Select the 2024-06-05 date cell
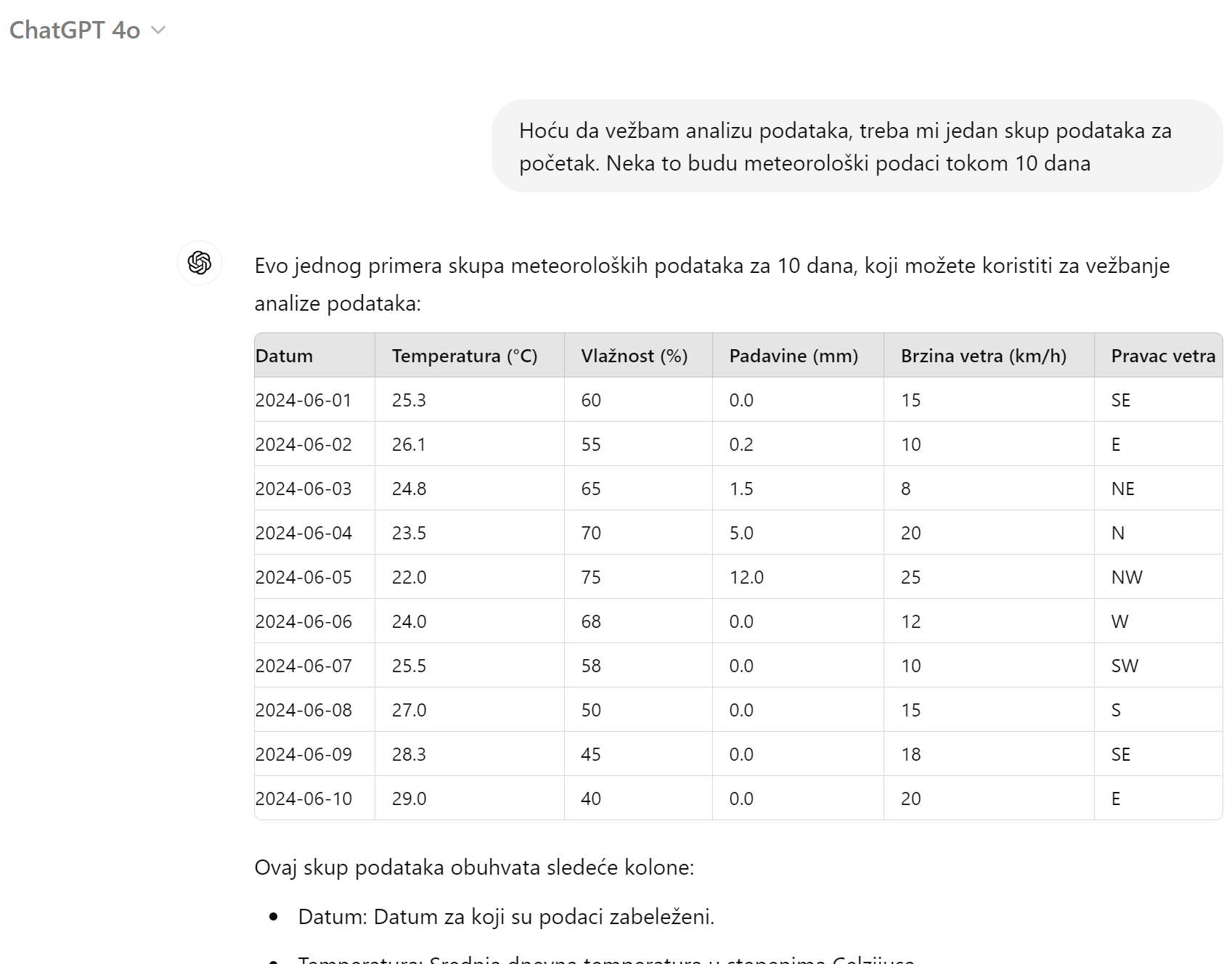The image size is (1232, 964). click(x=314, y=577)
